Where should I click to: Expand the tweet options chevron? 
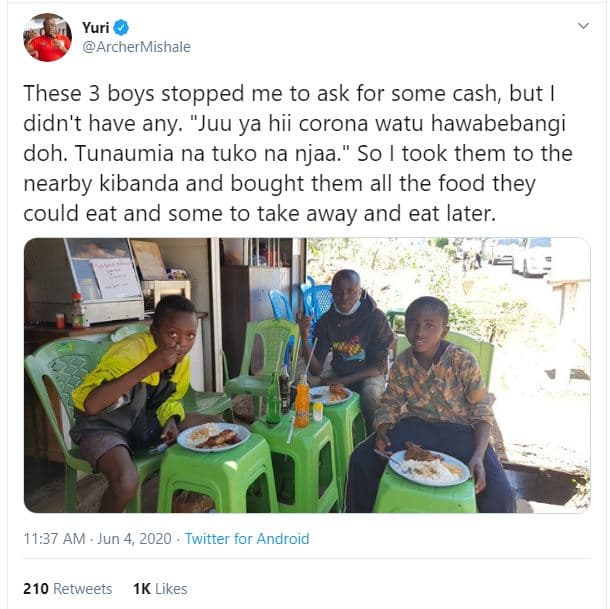click(x=583, y=26)
